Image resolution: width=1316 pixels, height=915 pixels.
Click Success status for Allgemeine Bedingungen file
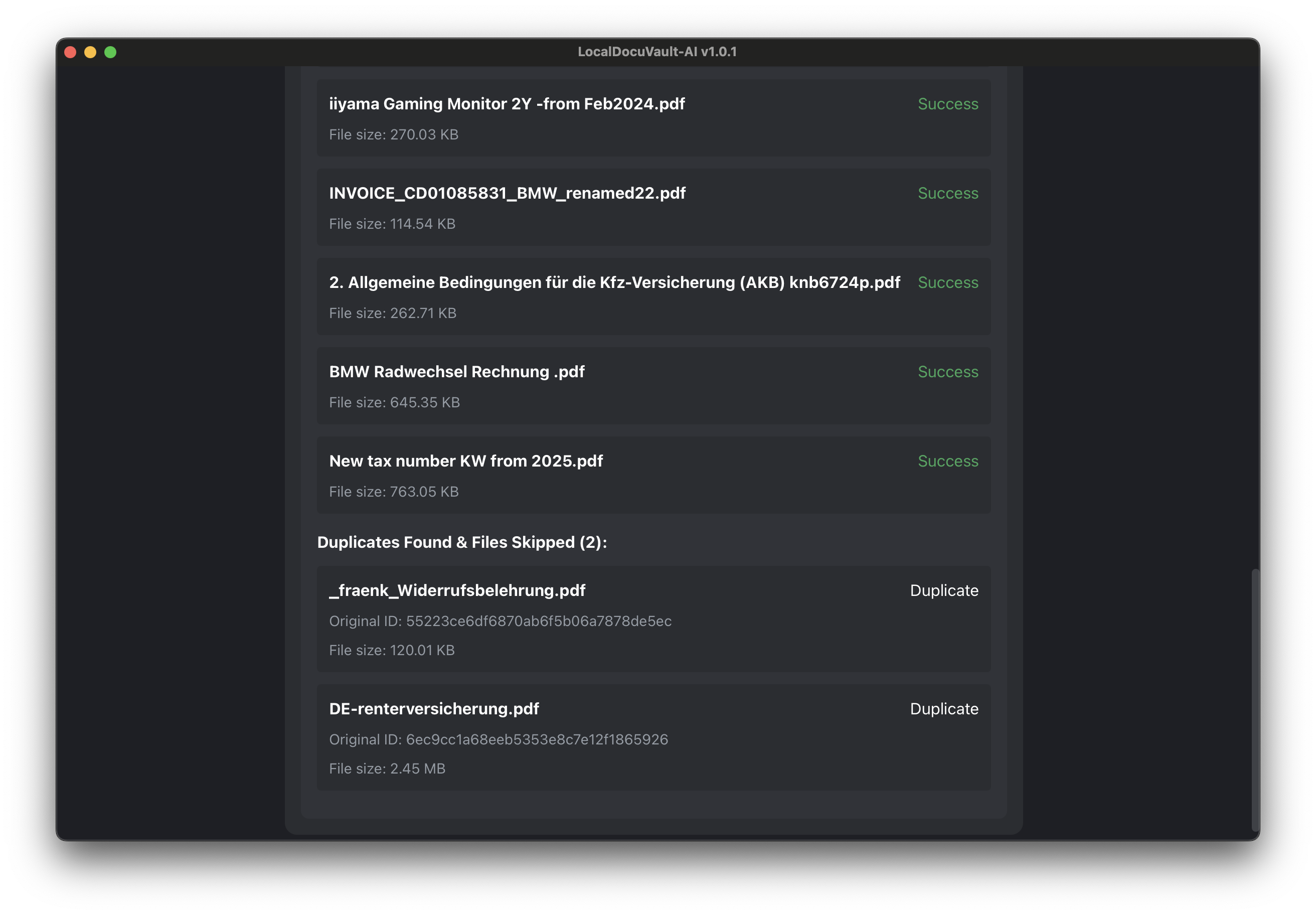[948, 282]
